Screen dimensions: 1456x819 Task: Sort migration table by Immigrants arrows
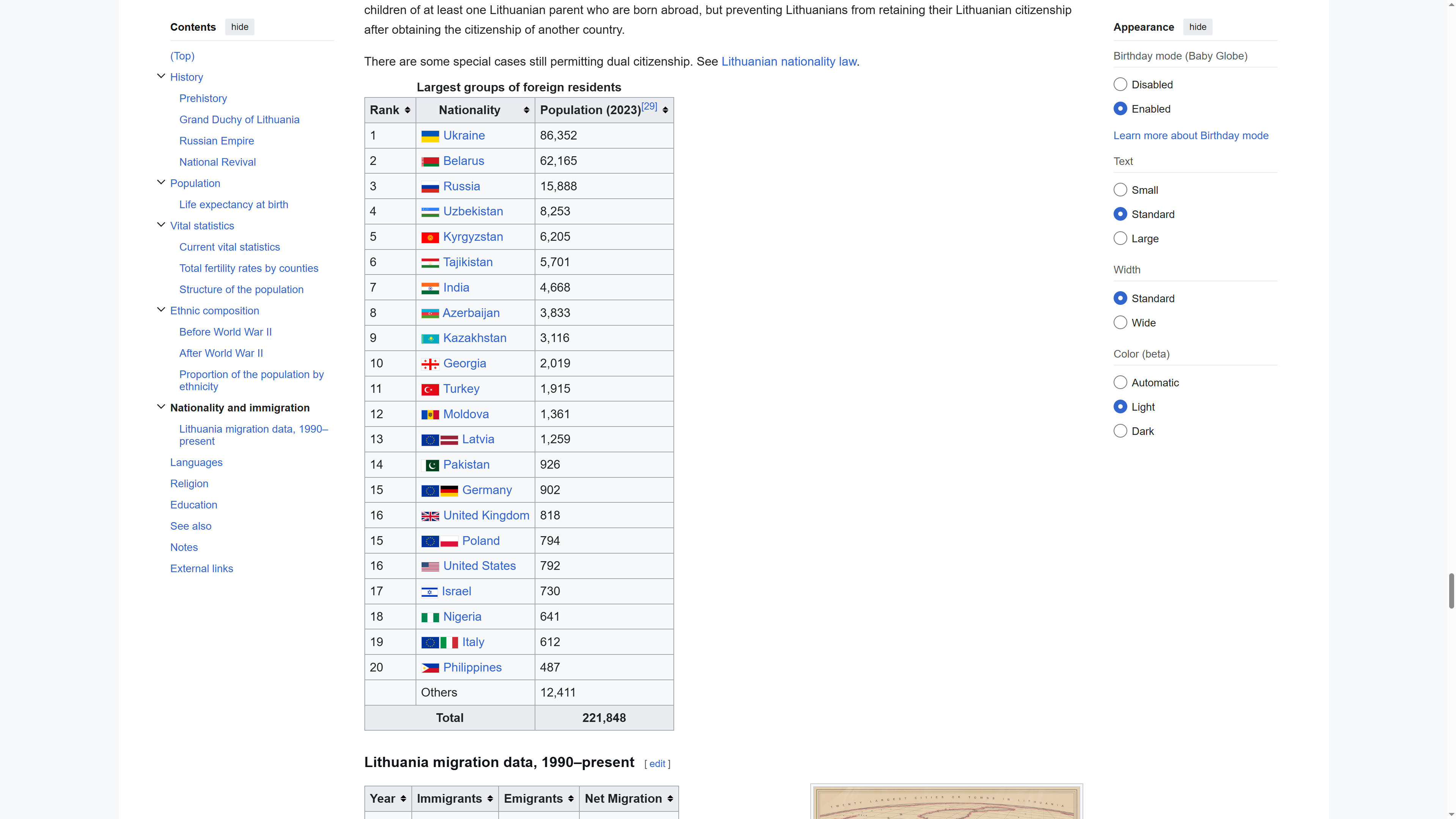pyautogui.click(x=490, y=799)
